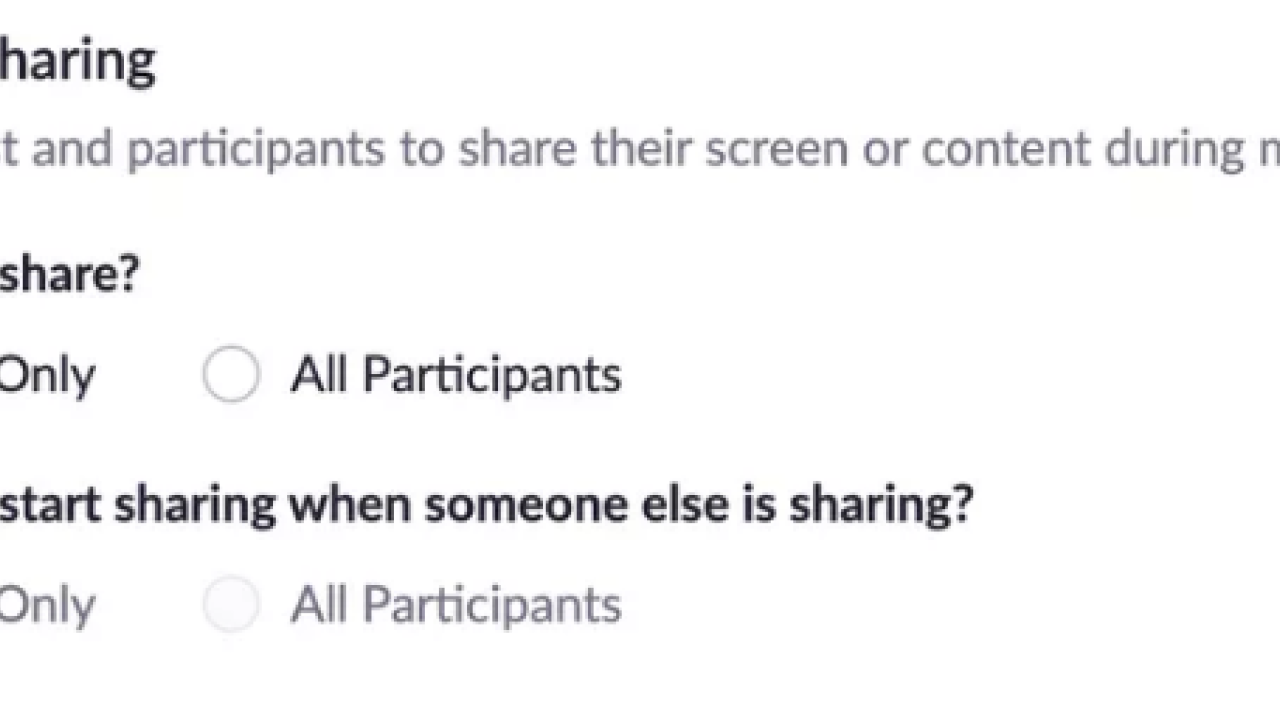Click the 'All Participants' label under 'share?'
Viewport: 1280px width, 720px height.
455,376
